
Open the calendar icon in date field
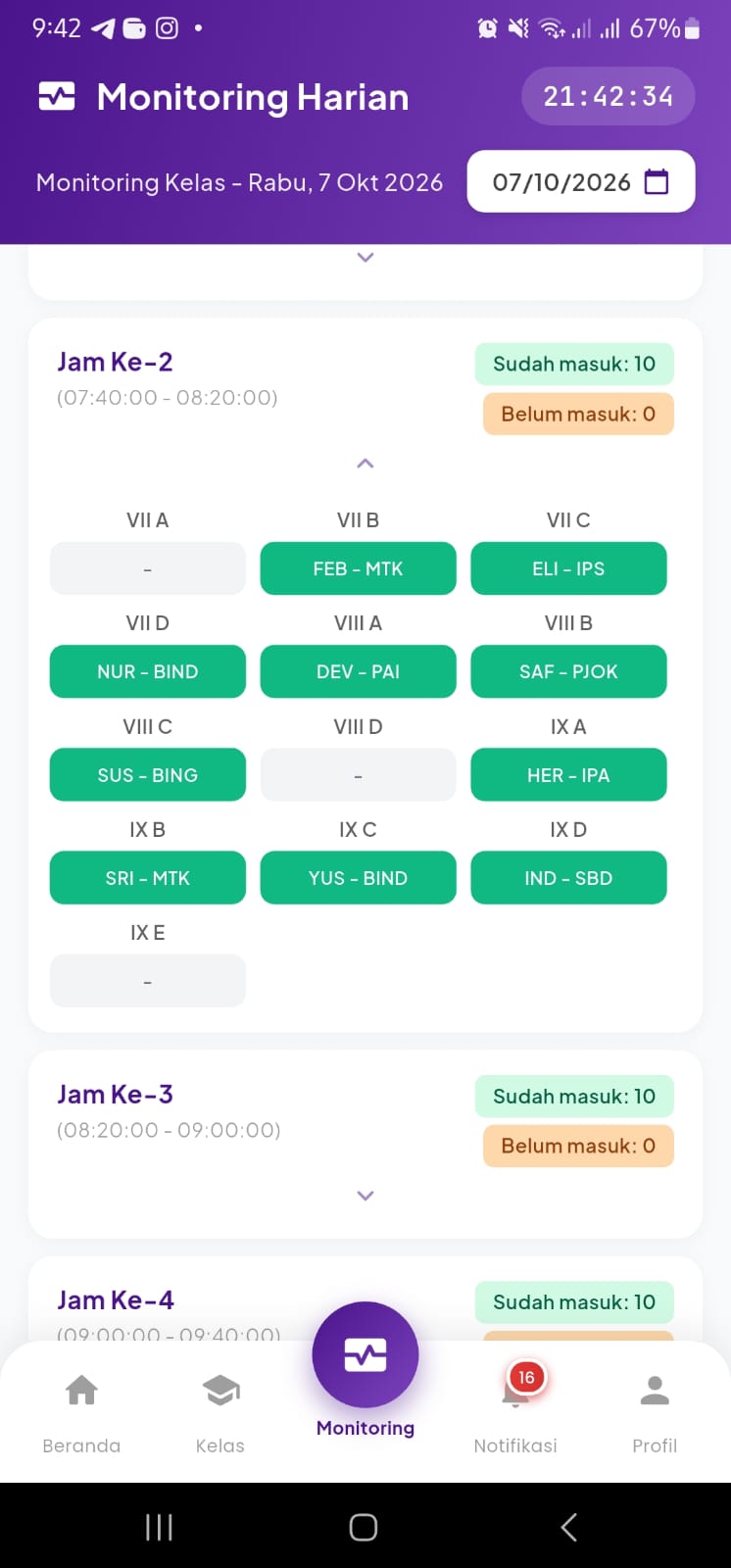657,182
